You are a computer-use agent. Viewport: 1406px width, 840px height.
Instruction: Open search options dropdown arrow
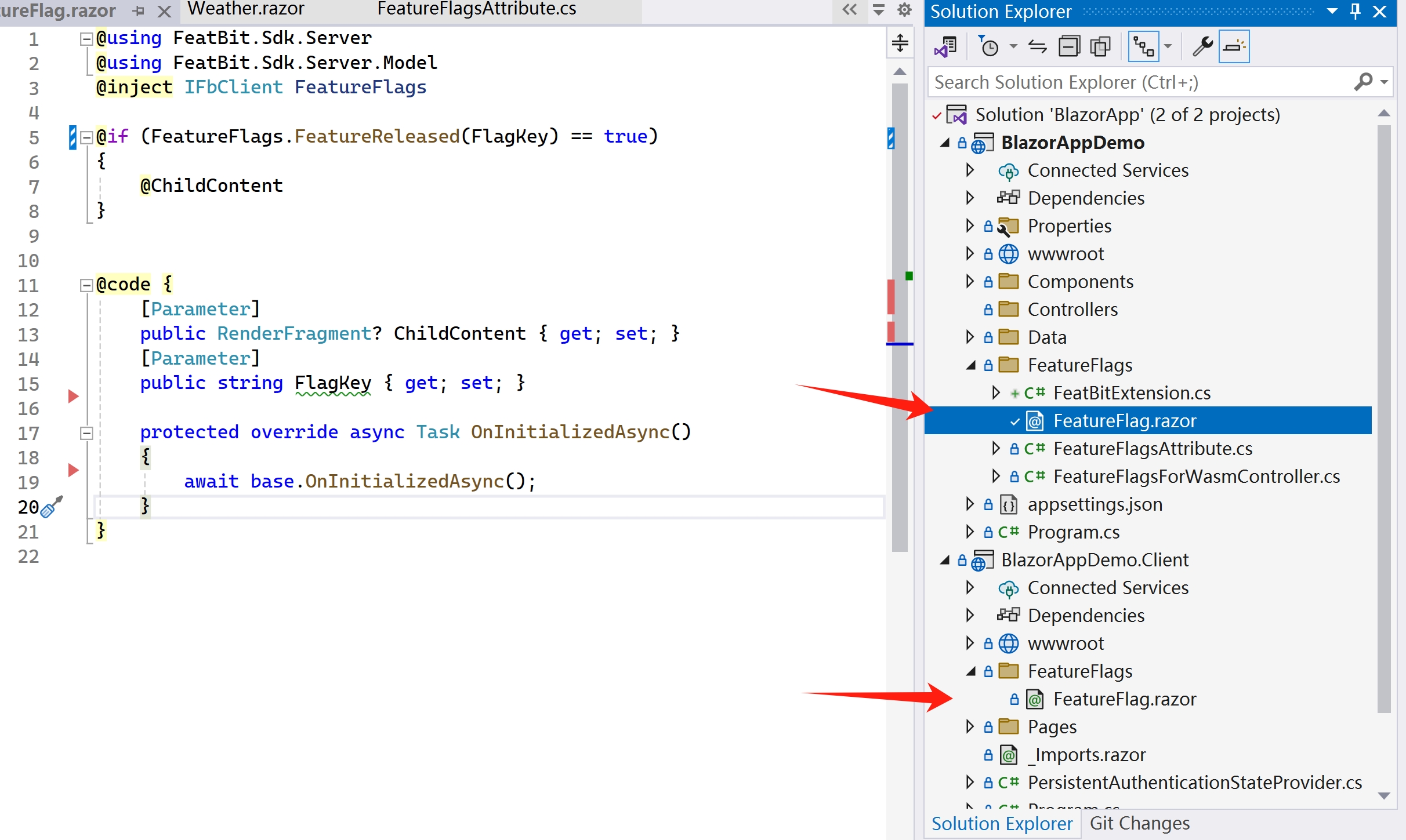click(1385, 82)
